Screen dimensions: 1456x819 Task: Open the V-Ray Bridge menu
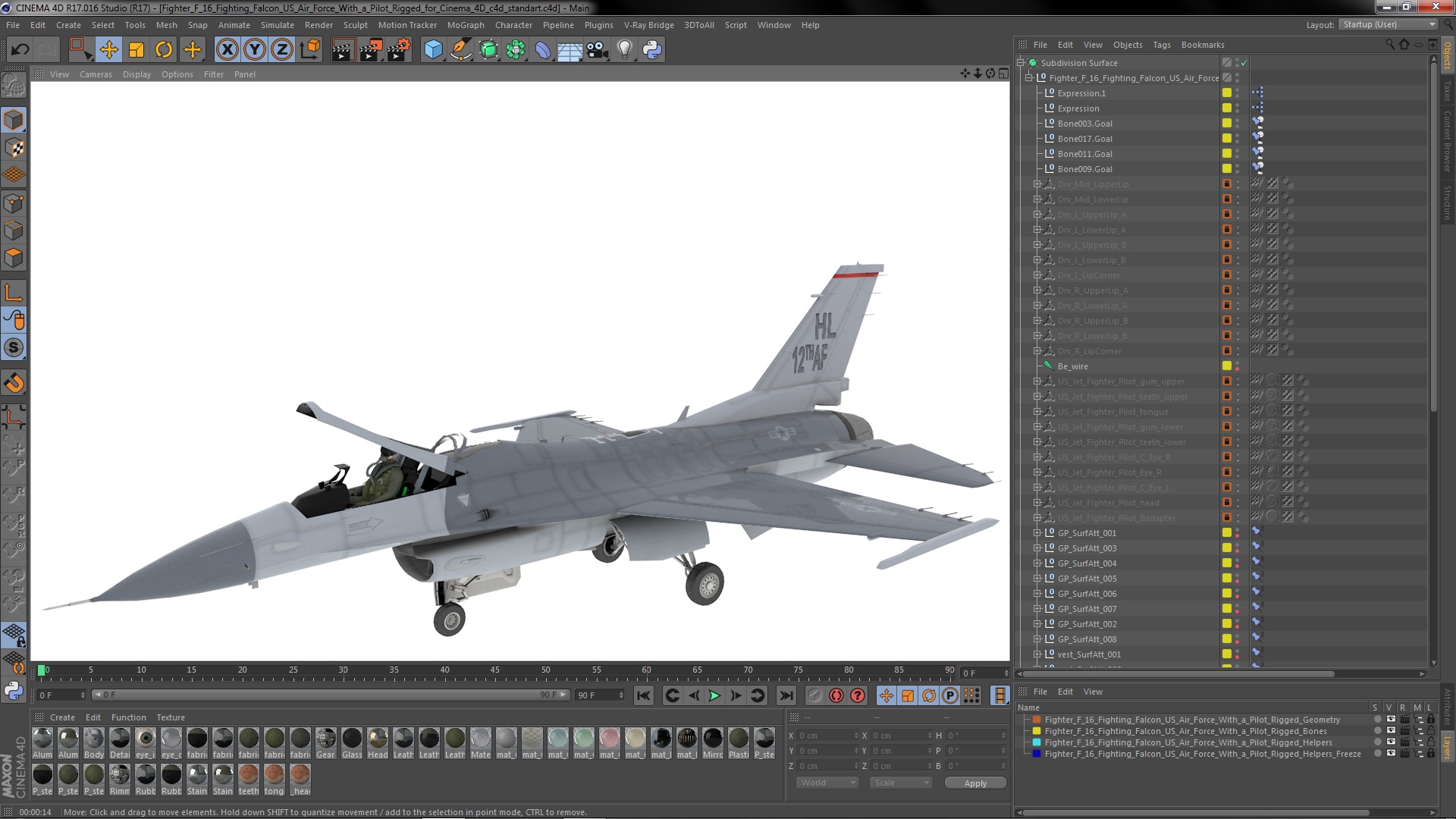pyautogui.click(x=648, y=25)
